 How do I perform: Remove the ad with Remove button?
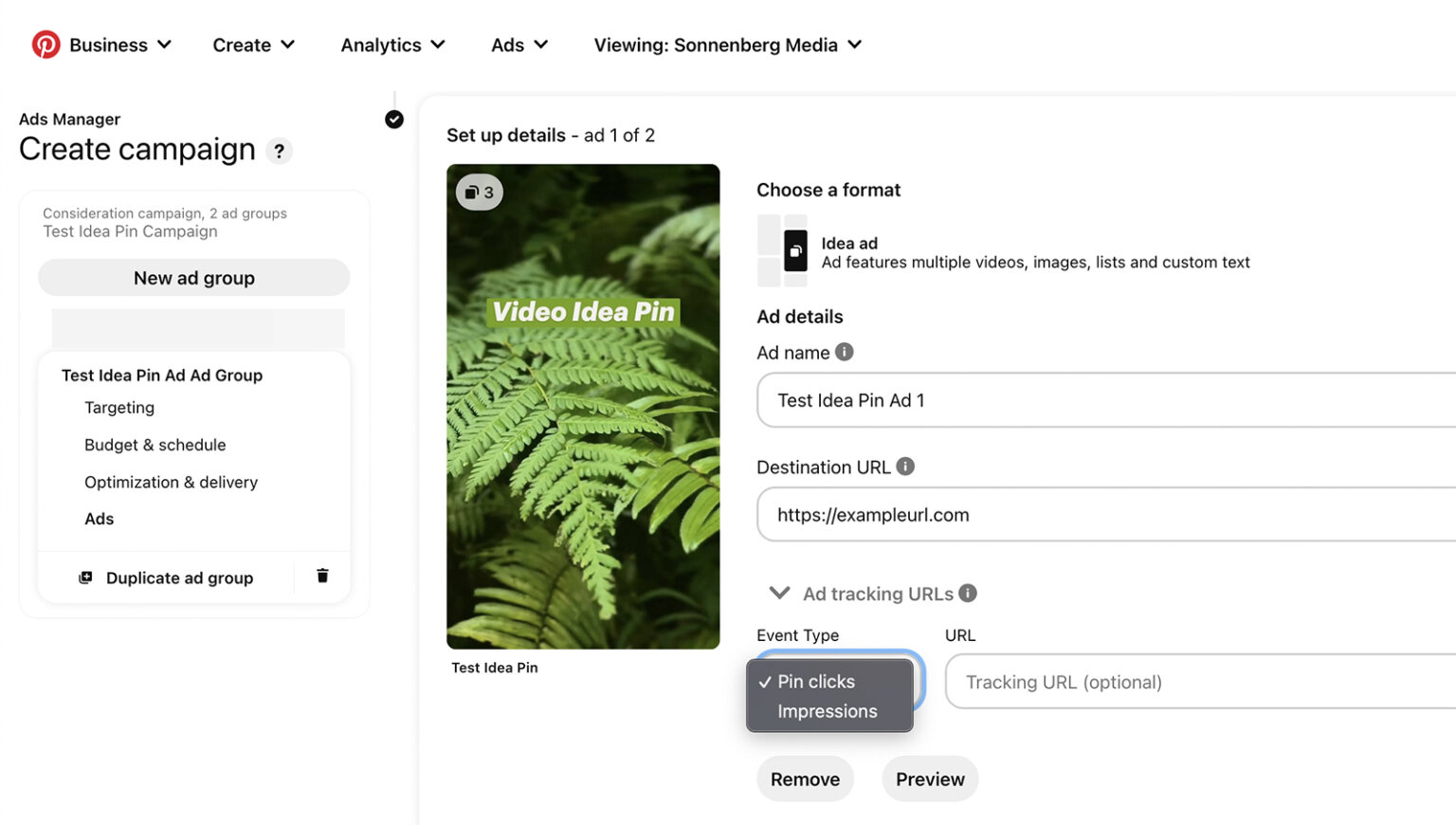(805, 779)
